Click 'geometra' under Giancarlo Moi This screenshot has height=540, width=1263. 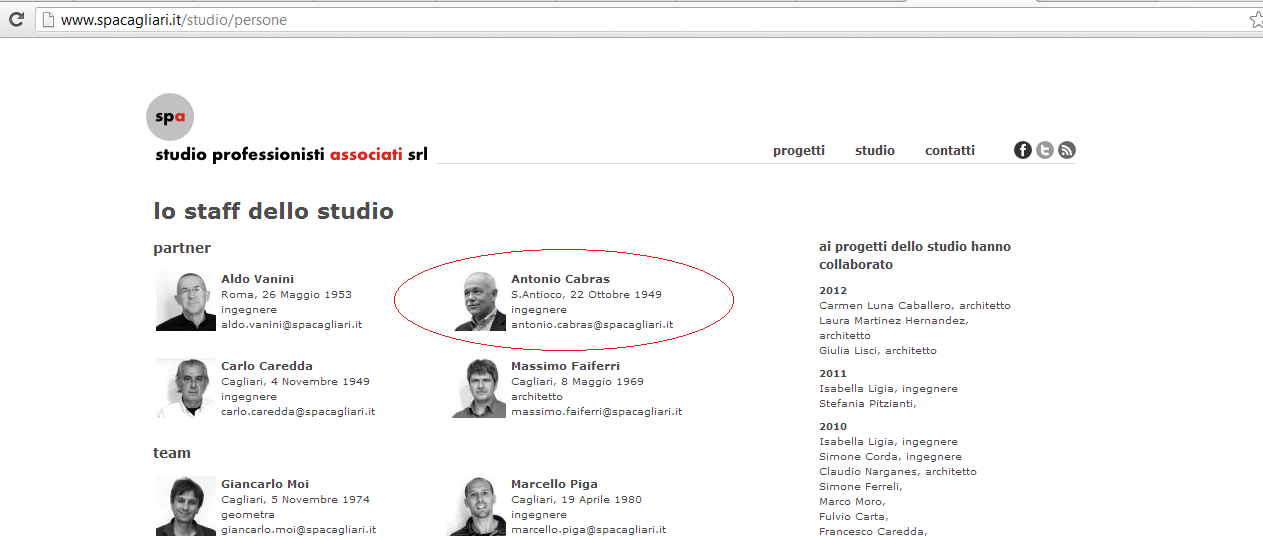[246, 515]
